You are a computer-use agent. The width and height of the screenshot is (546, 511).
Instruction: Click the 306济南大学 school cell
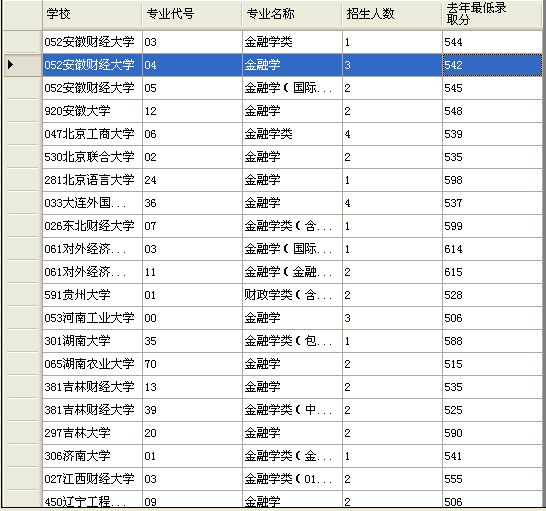(x=92, y=456)
